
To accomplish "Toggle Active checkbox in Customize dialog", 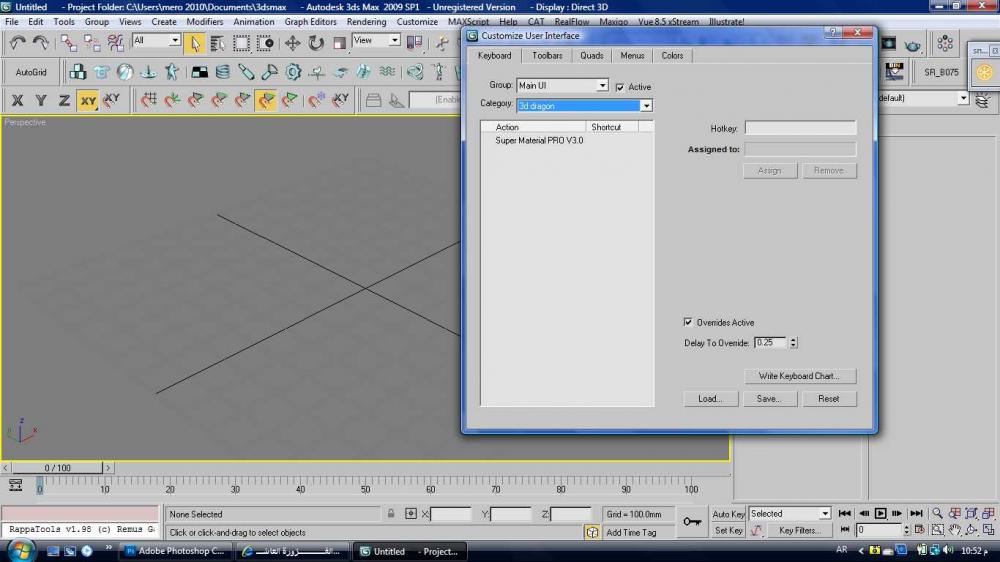I will point(620,87).
